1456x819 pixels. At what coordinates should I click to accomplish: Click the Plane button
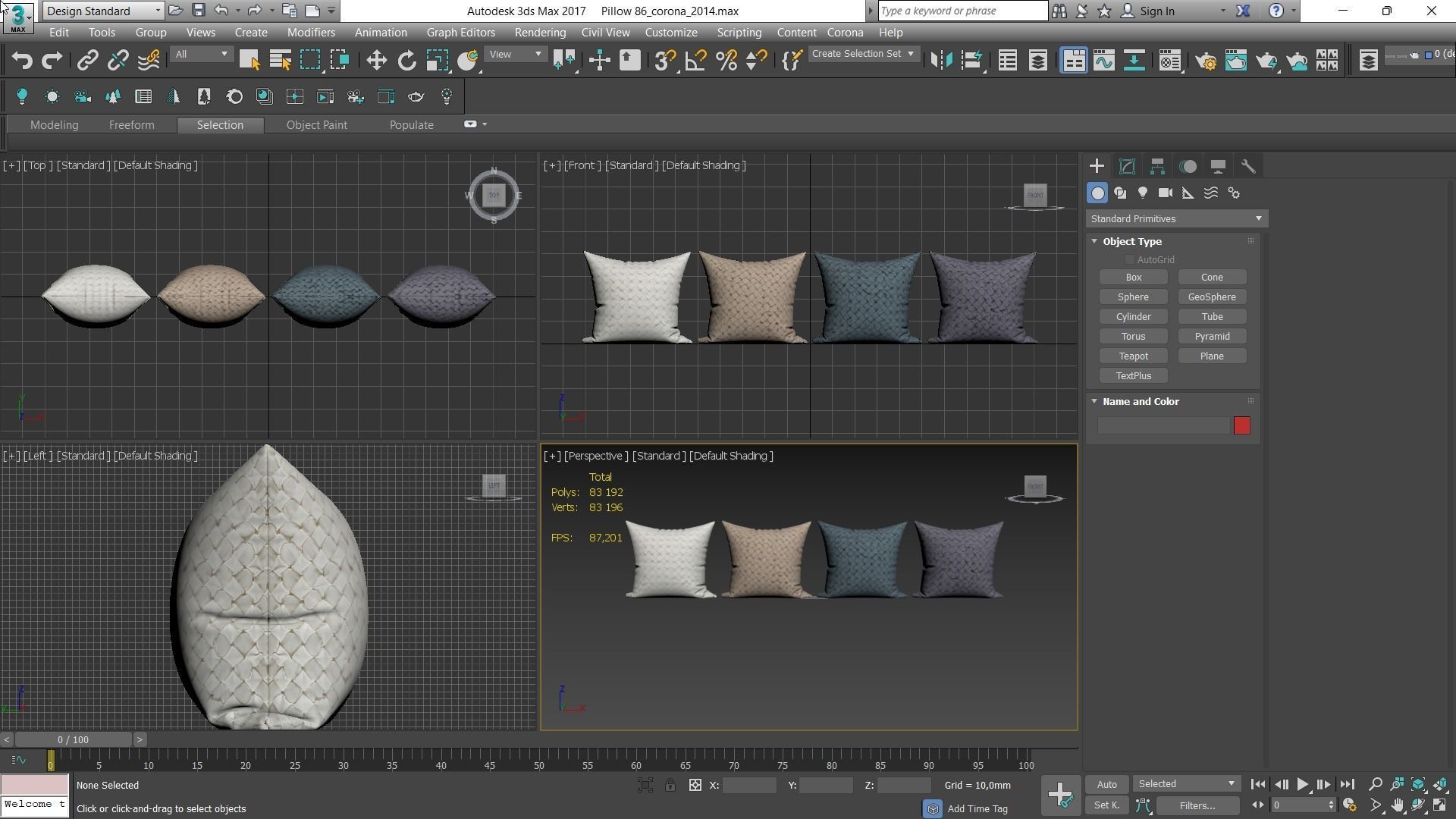[1211, 356]
